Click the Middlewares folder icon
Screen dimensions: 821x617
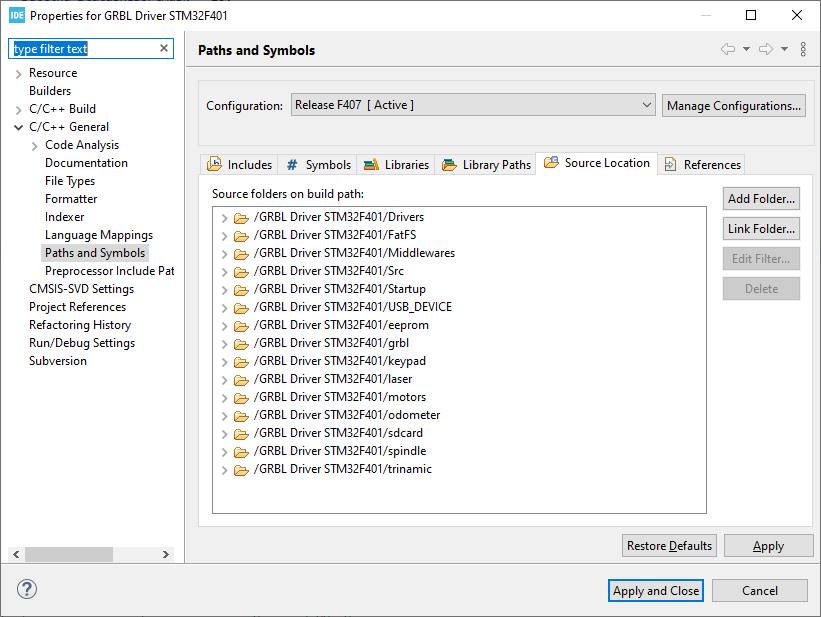pos(241,254)
